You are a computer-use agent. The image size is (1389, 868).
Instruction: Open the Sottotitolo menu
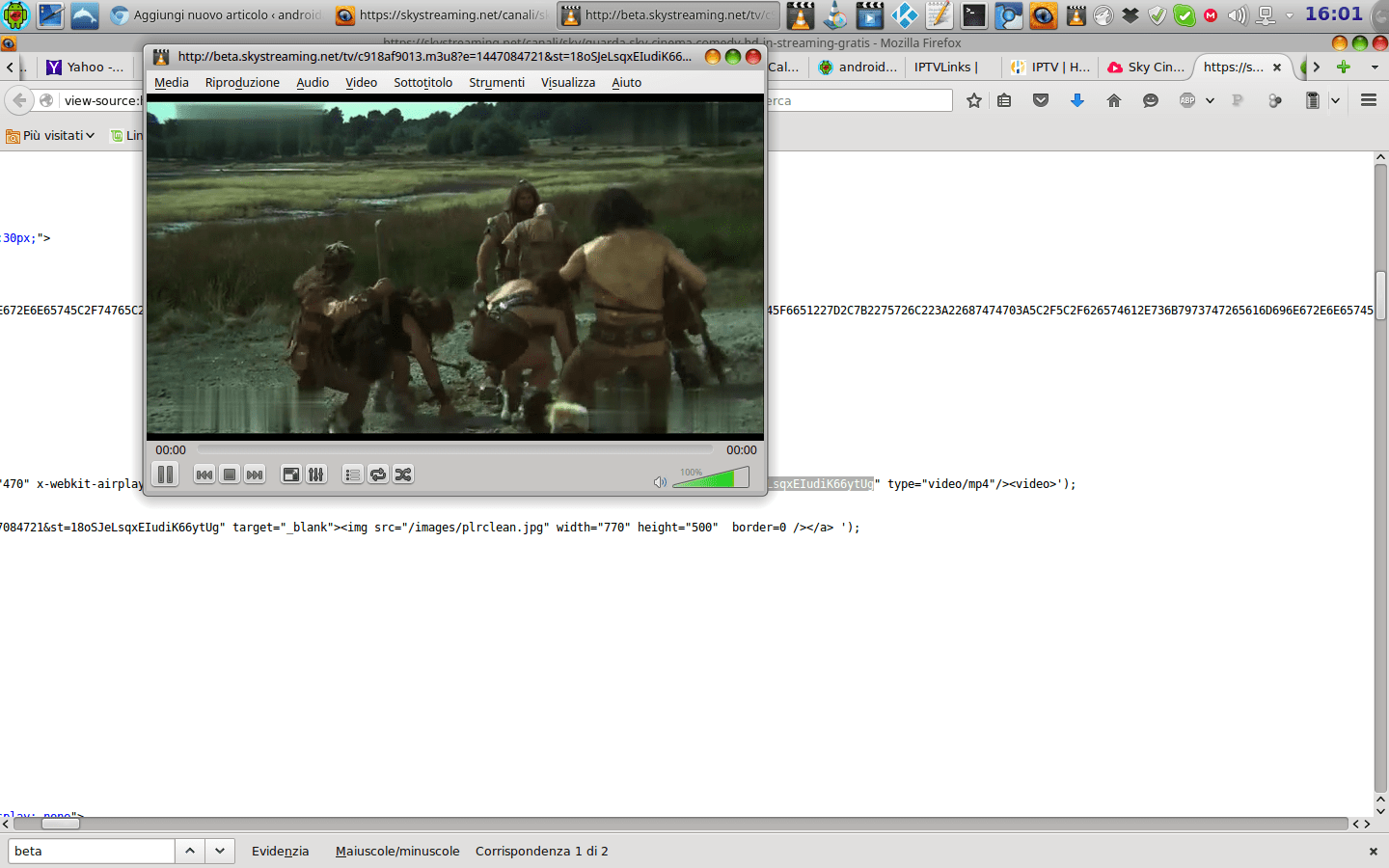[x=422, y=83]
